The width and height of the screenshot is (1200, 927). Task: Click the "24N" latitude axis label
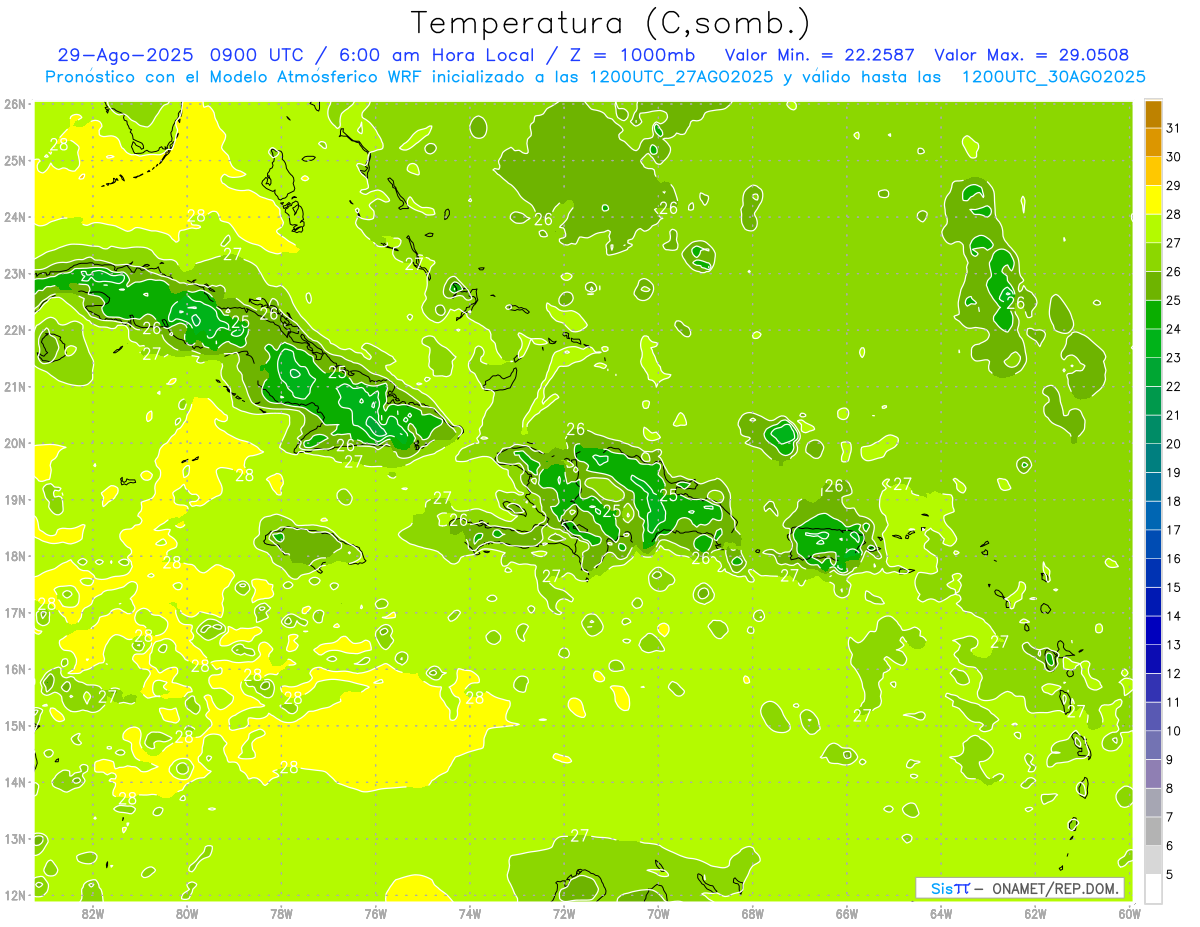click(14, 217)
